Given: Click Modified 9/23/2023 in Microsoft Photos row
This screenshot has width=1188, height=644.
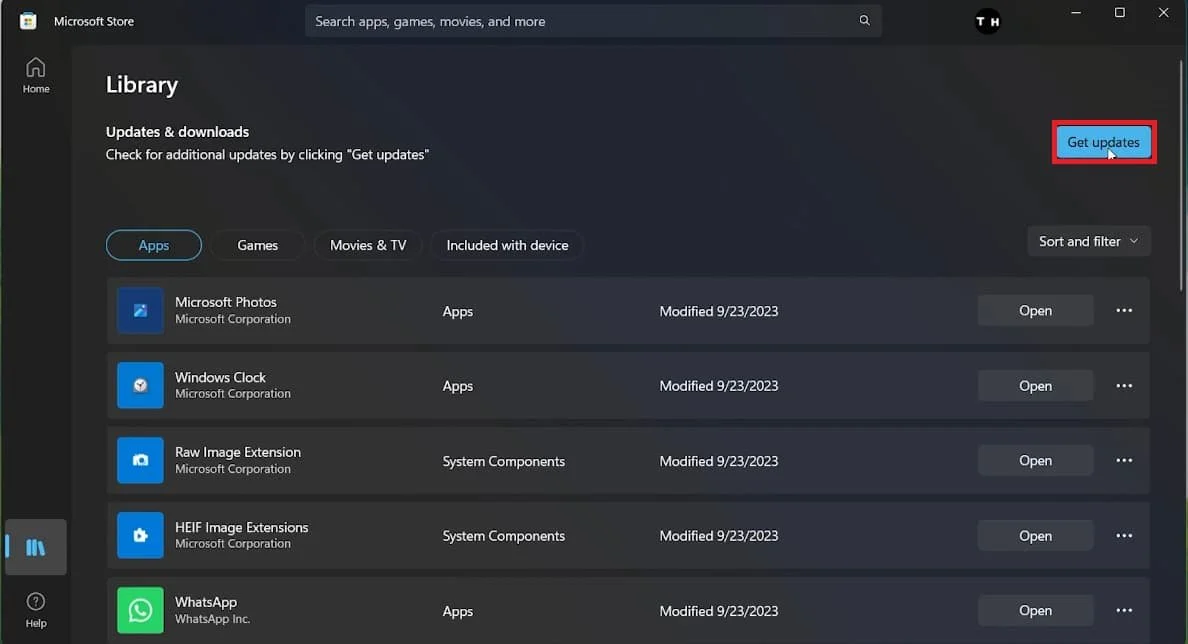Looking at the screenshot, I should coord(718,311).
